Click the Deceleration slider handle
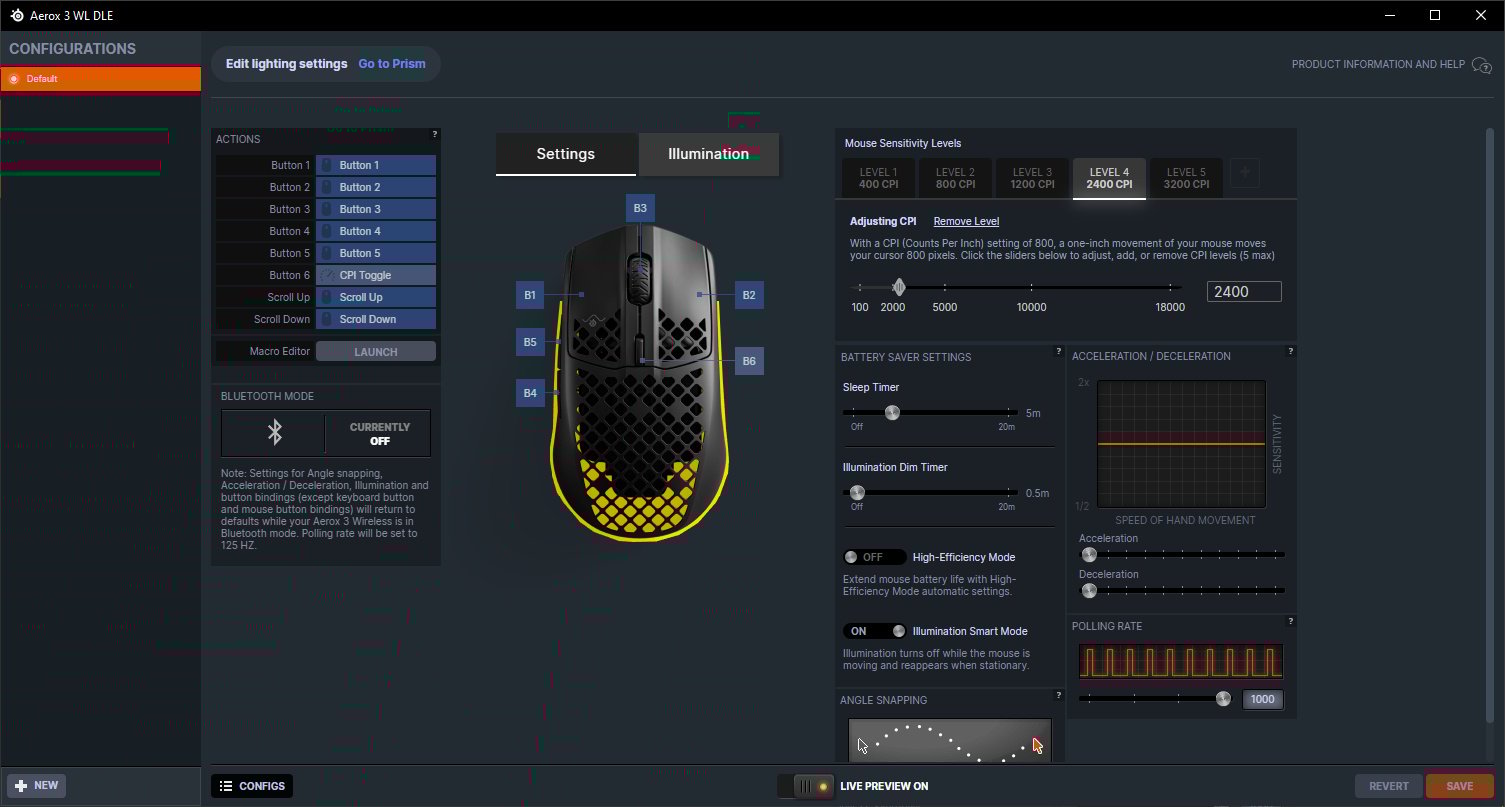 tap(1090, 591)
